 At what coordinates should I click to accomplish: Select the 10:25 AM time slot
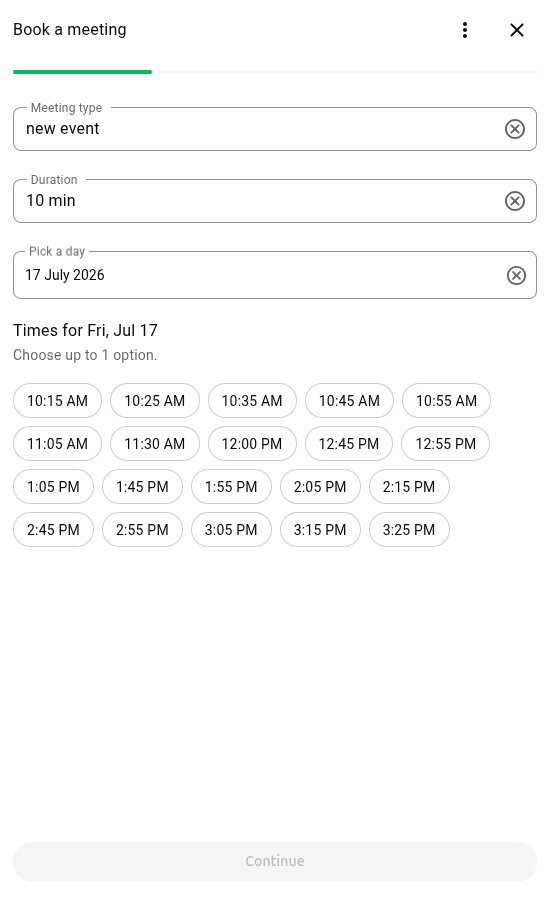pos(155,401)
